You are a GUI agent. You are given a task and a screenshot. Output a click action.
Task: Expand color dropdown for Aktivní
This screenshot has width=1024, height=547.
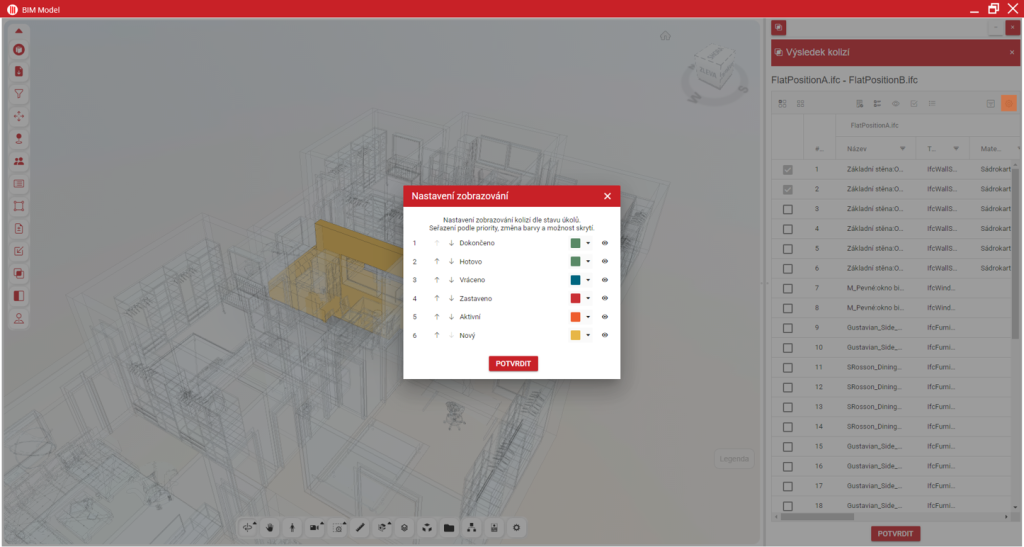click(x=589, y=317)
